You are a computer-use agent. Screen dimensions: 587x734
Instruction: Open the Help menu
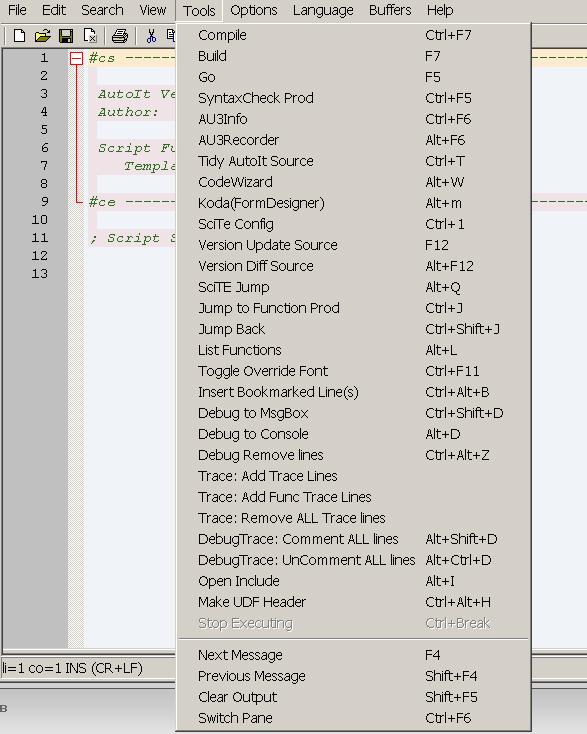click(x=440, y=10)
